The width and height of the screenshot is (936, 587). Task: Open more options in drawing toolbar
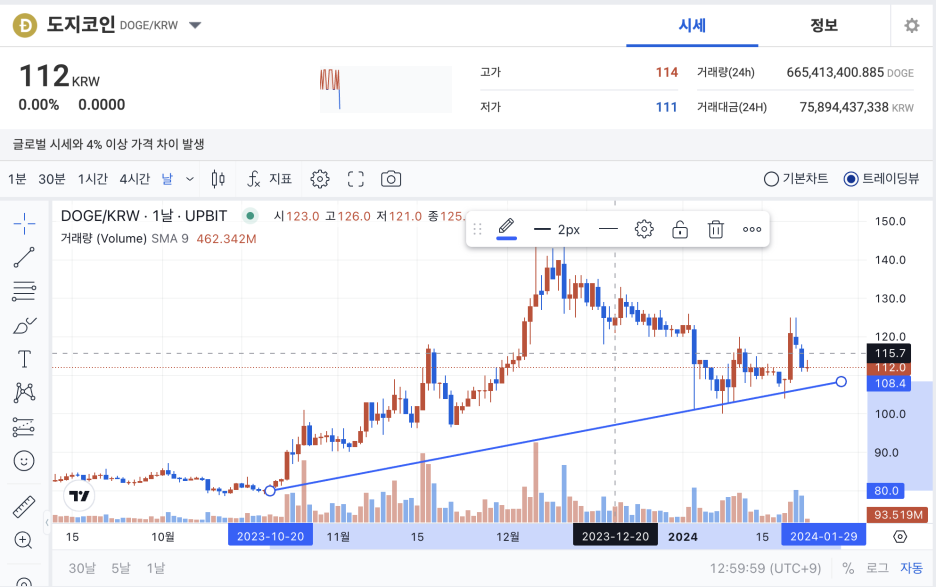752,229
